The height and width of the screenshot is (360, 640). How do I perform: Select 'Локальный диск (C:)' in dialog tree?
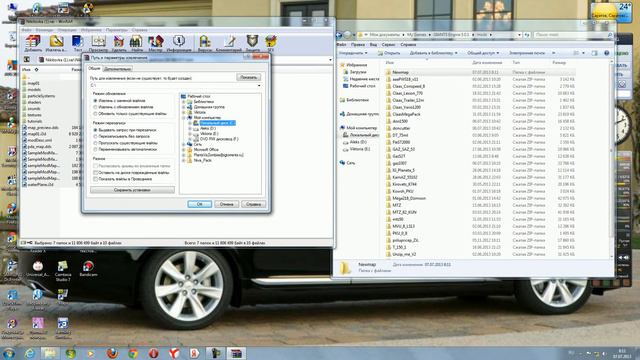[x=217, y=123]
